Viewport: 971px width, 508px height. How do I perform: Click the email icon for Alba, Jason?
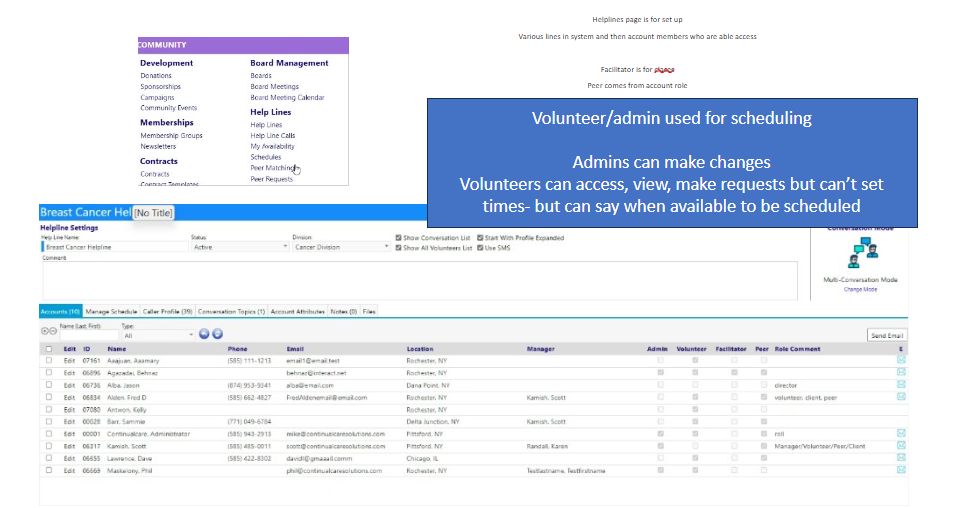[x=901, y=385]
